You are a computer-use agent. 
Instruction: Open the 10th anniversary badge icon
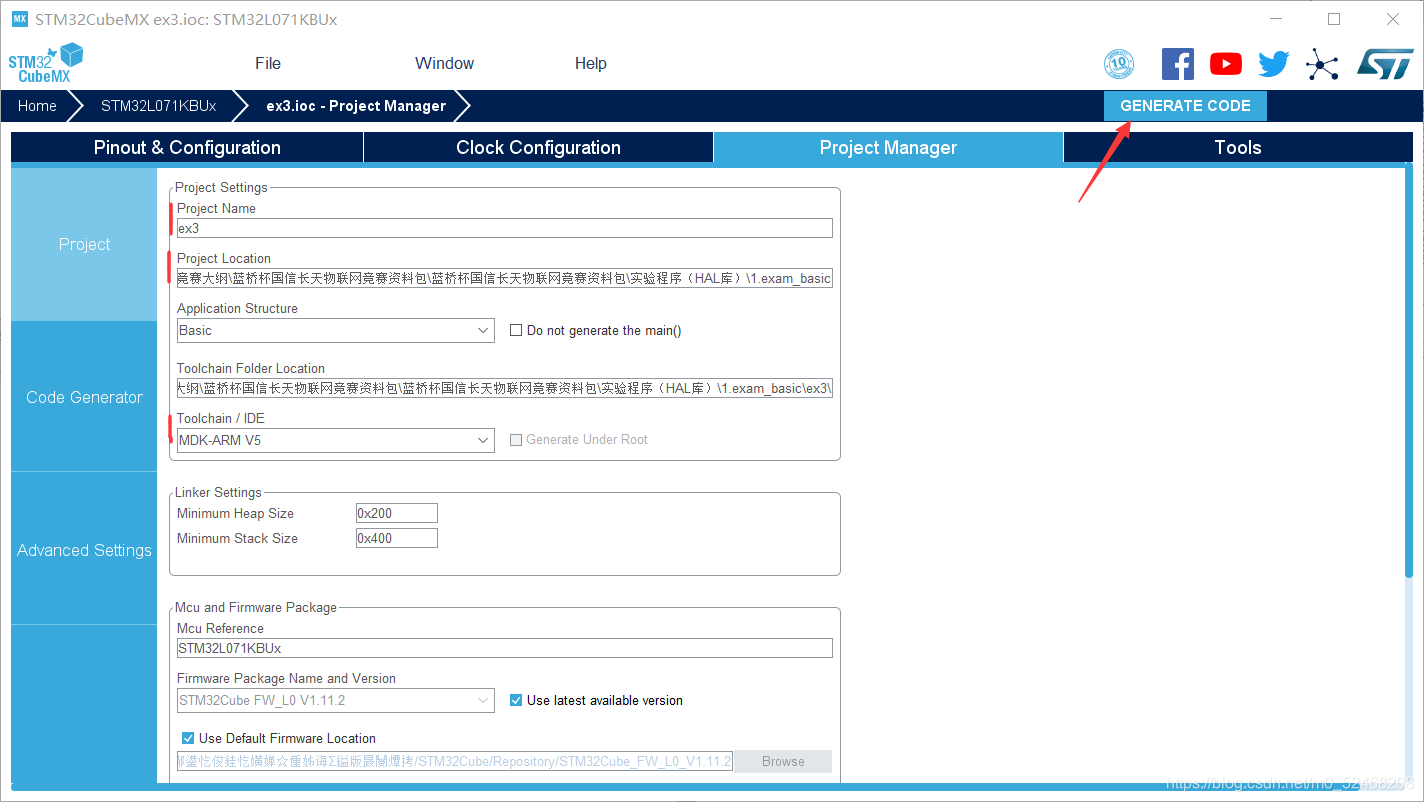(1119, 64)
